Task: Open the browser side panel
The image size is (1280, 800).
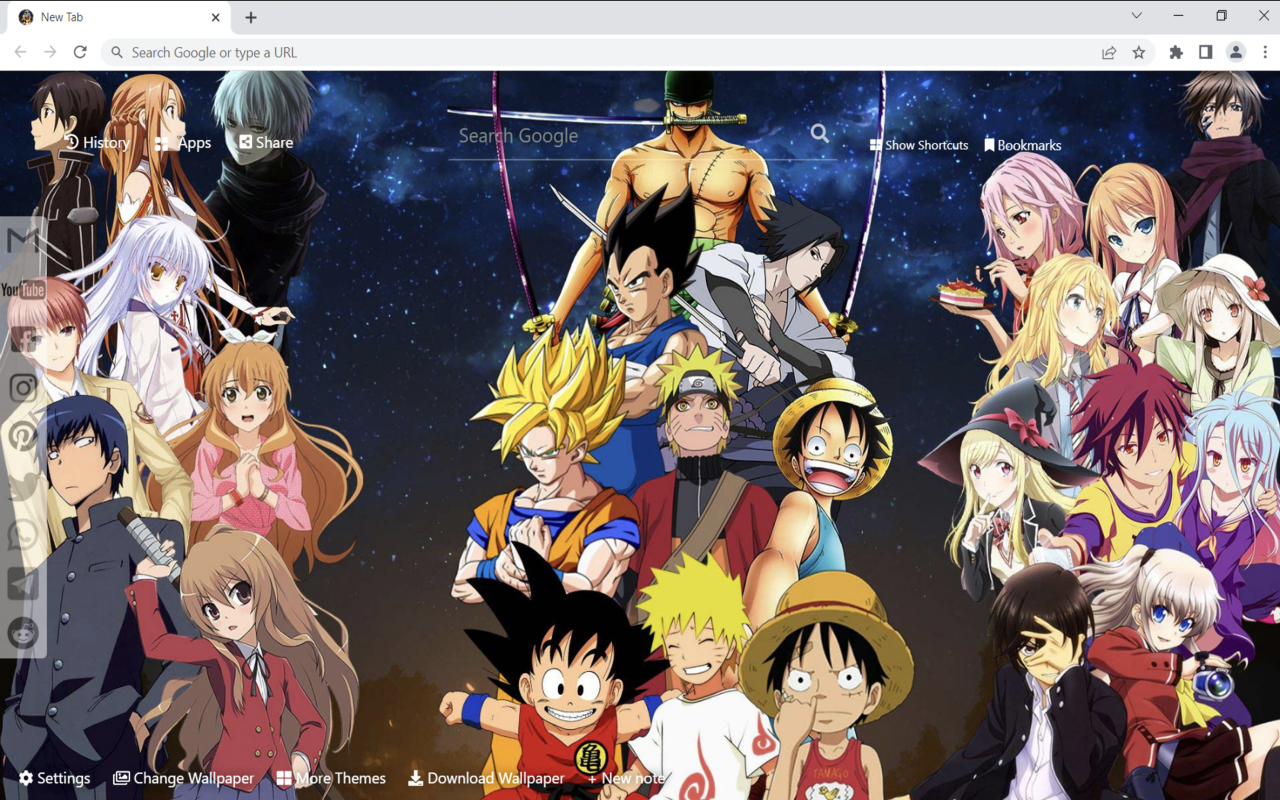Action: (1206, 53)
